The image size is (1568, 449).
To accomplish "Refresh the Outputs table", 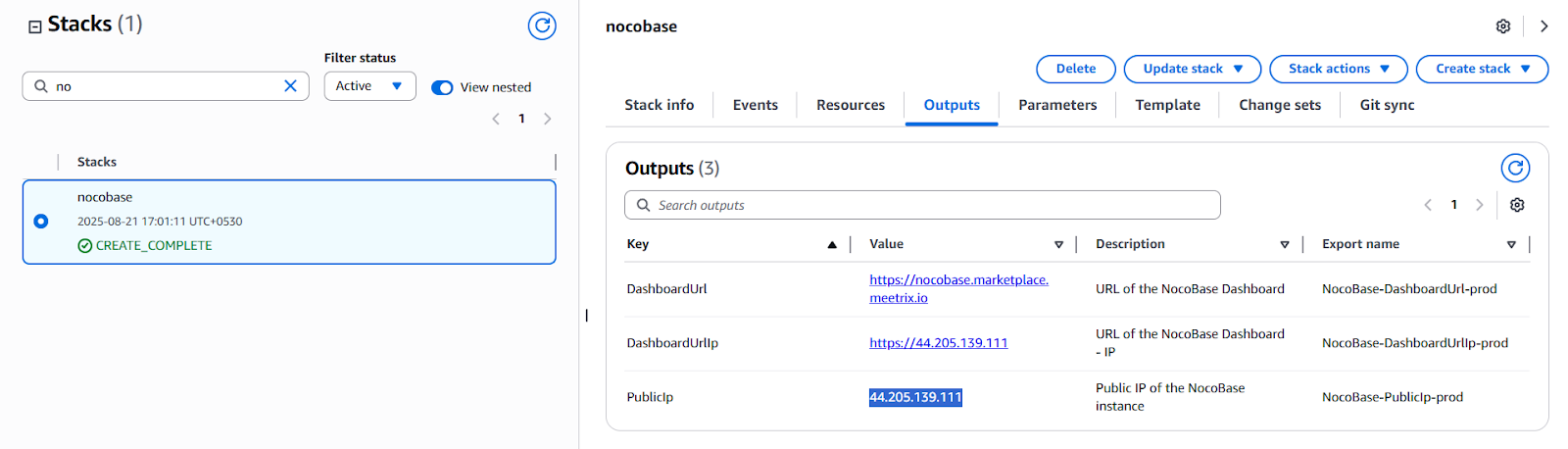I will [1515, 169].
